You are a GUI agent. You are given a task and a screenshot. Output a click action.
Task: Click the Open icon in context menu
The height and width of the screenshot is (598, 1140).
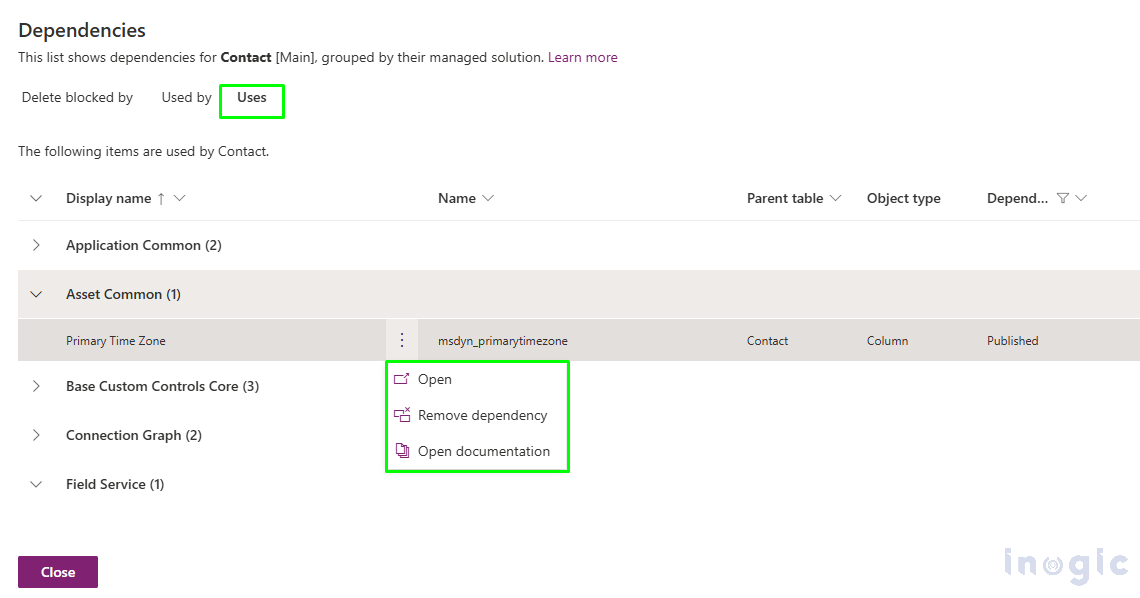tap(402, 379)
